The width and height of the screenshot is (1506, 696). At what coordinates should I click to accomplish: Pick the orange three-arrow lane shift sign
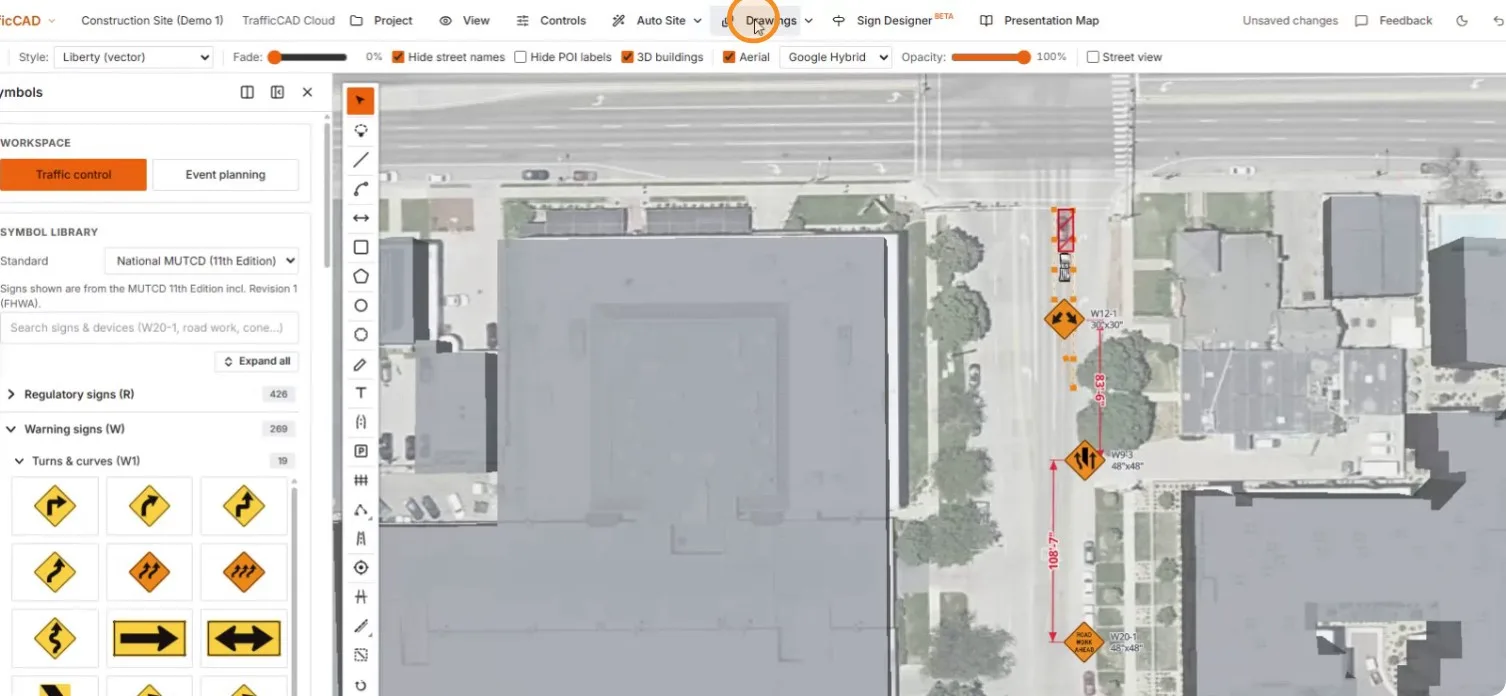(243, 572)
